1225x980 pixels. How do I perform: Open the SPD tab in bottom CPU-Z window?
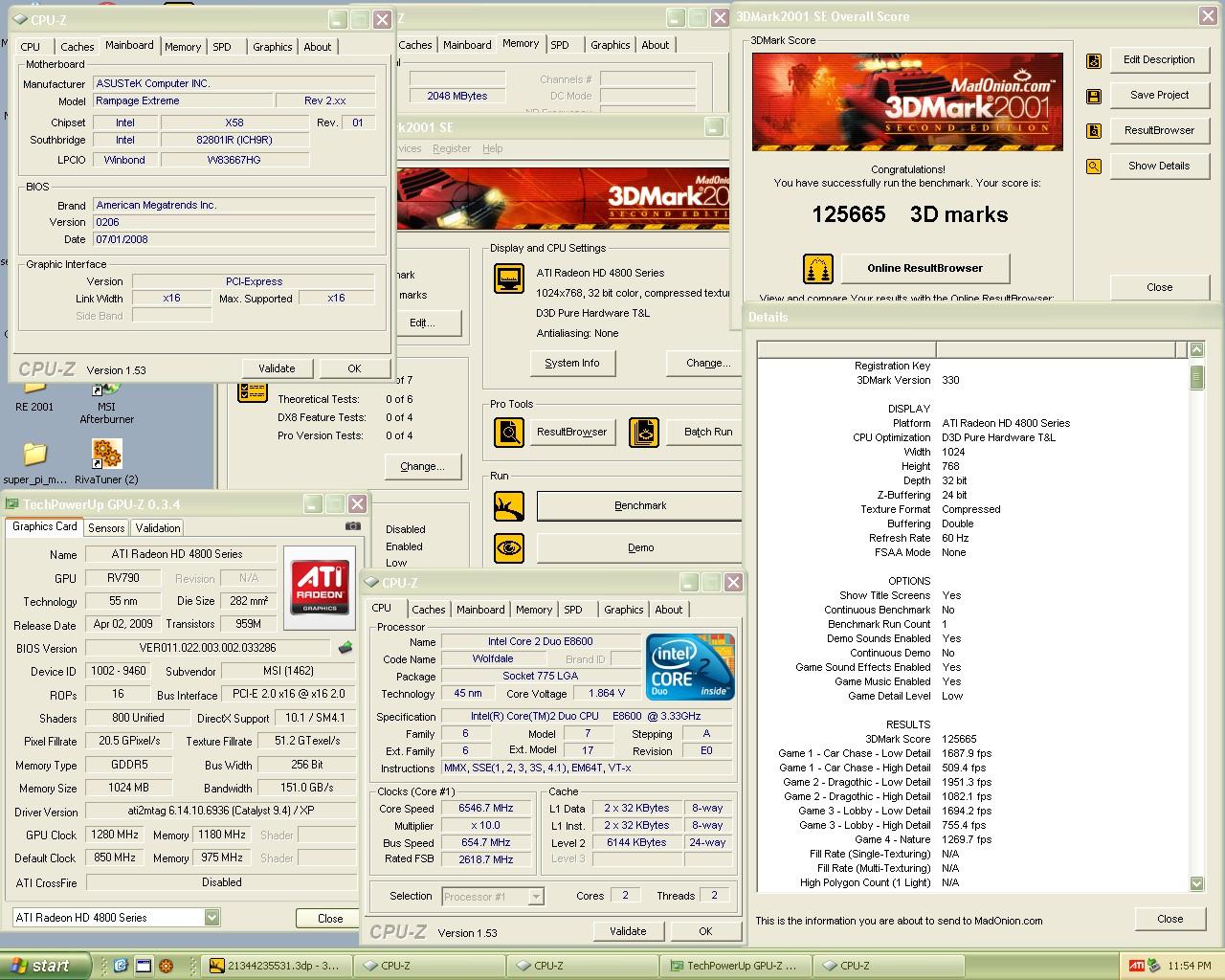pos(572,610)
